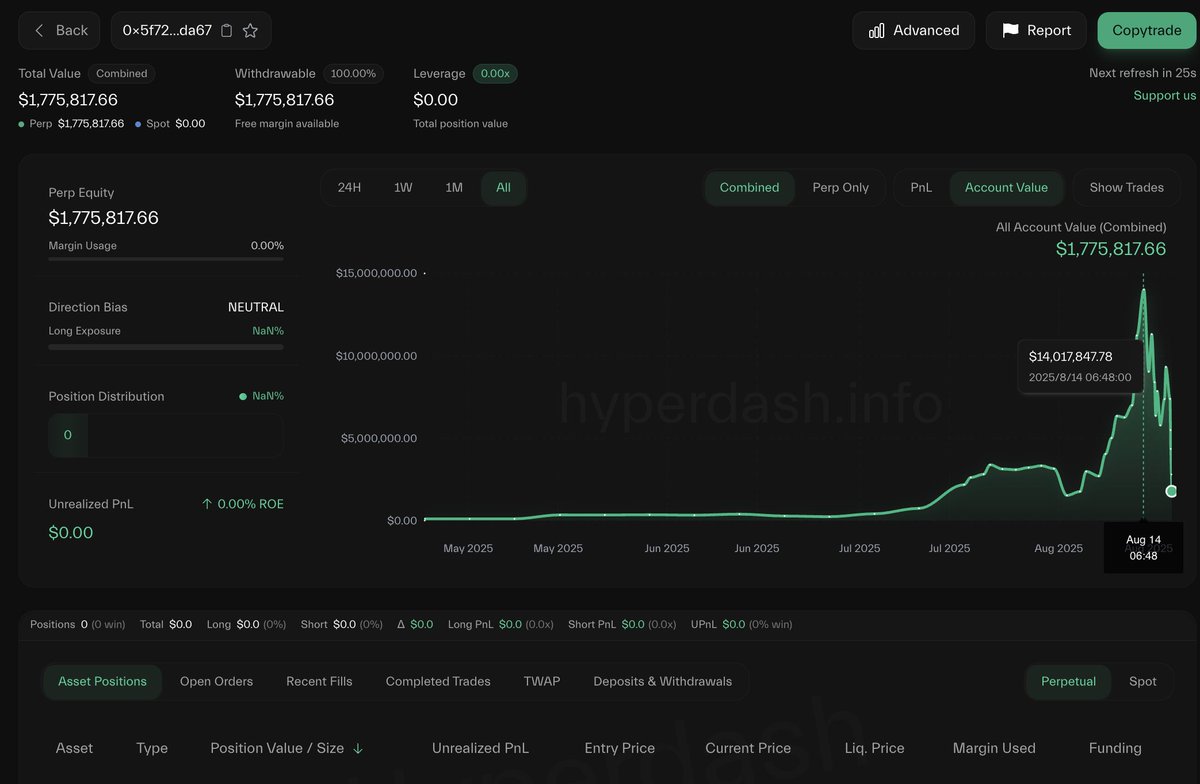1200x784 pixels.
Task: Click the 0.00% ROE indicator
Action: pyautogui.click(x=243, y=504)
